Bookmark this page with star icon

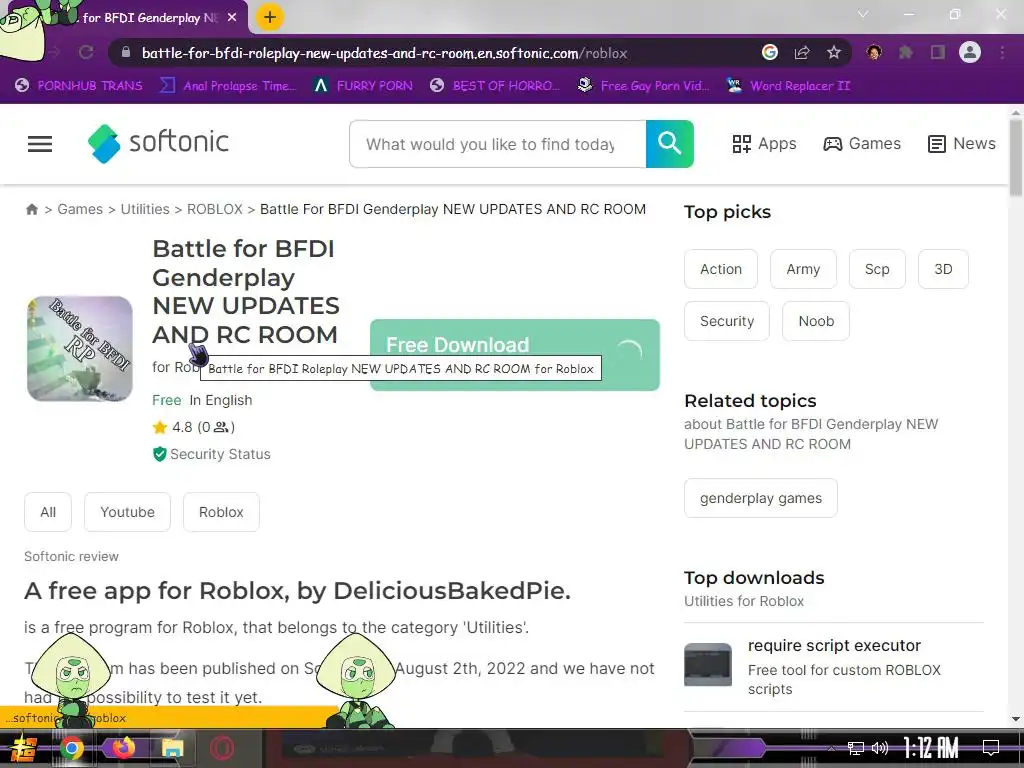coord(833,52)
